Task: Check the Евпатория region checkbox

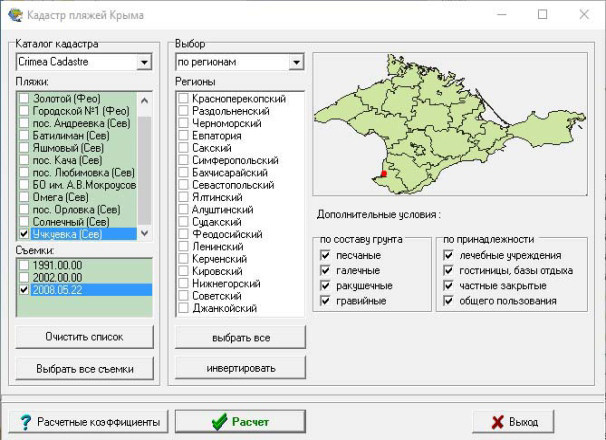Action: [x=183, y=135]
